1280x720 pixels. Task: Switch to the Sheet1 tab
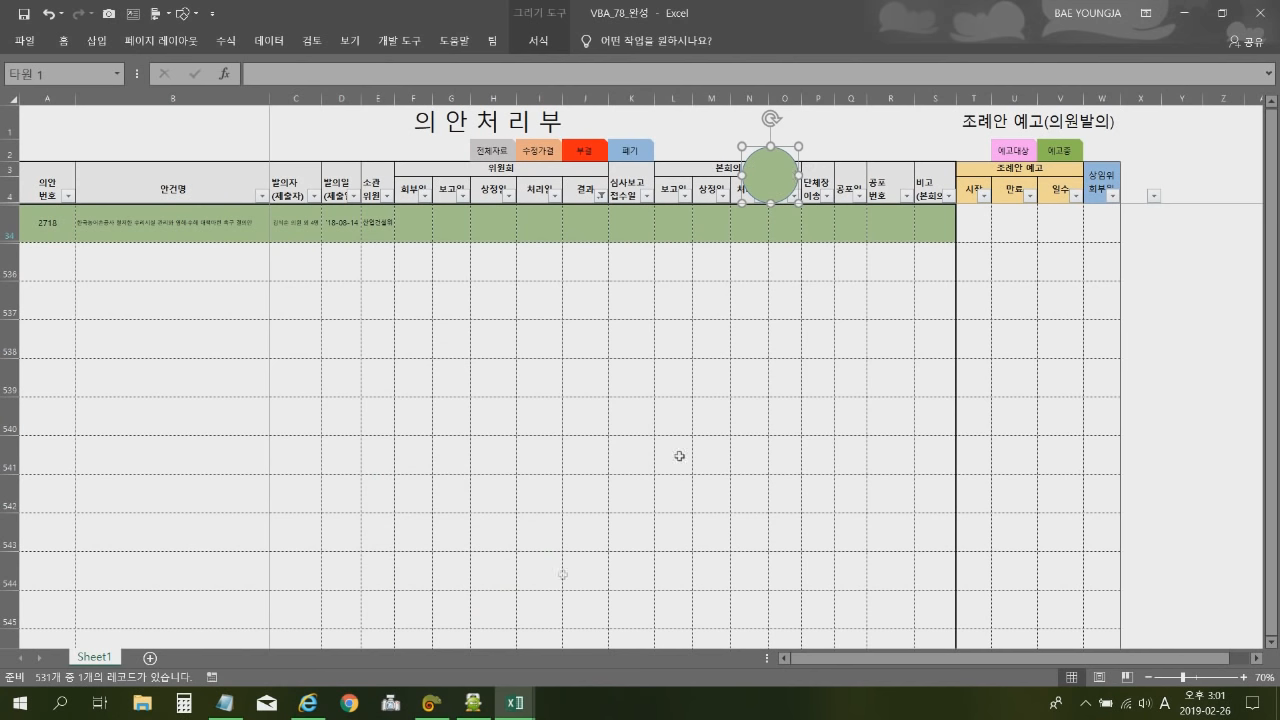pyautogui.click(x=94, y=657)
